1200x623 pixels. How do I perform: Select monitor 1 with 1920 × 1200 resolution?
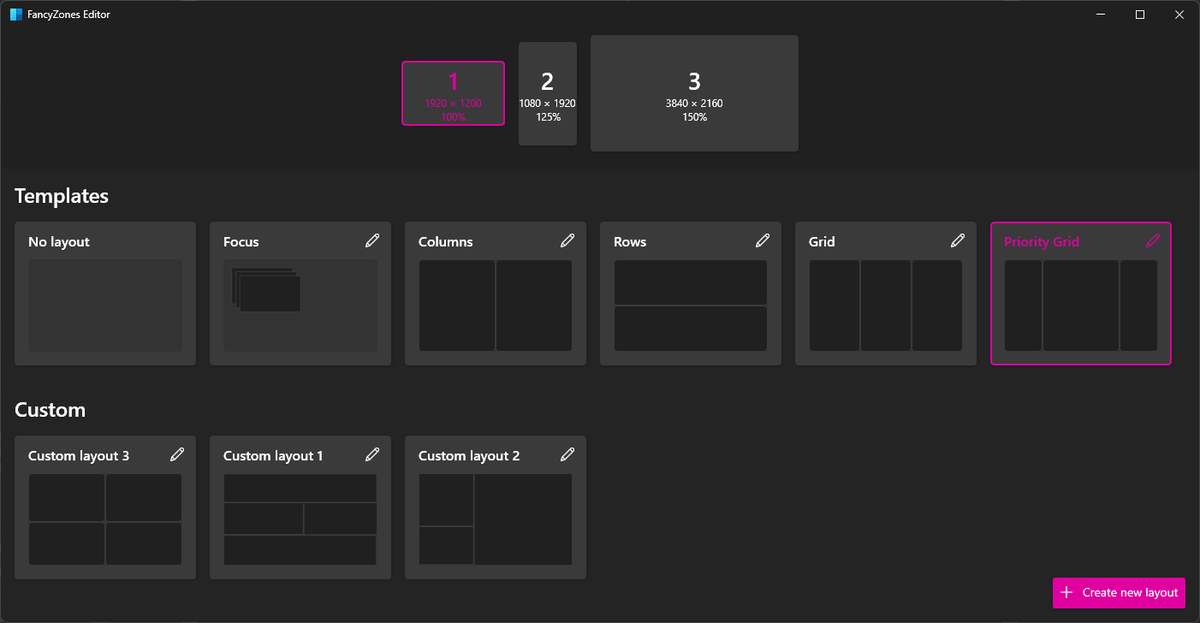453,93
